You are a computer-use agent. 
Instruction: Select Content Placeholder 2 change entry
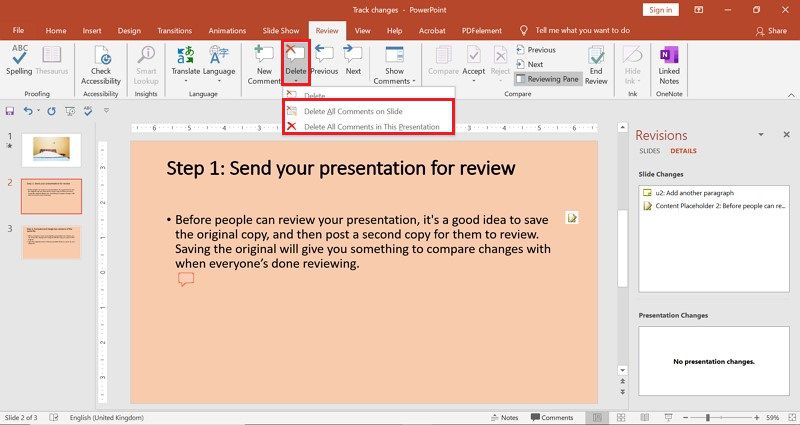point(714,206)
